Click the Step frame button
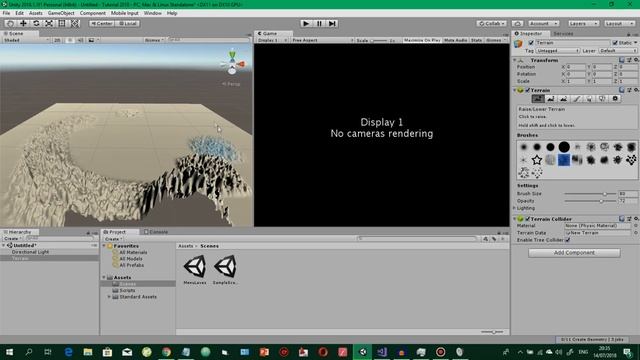Screen dimensions: 640x360 point(332,24)
